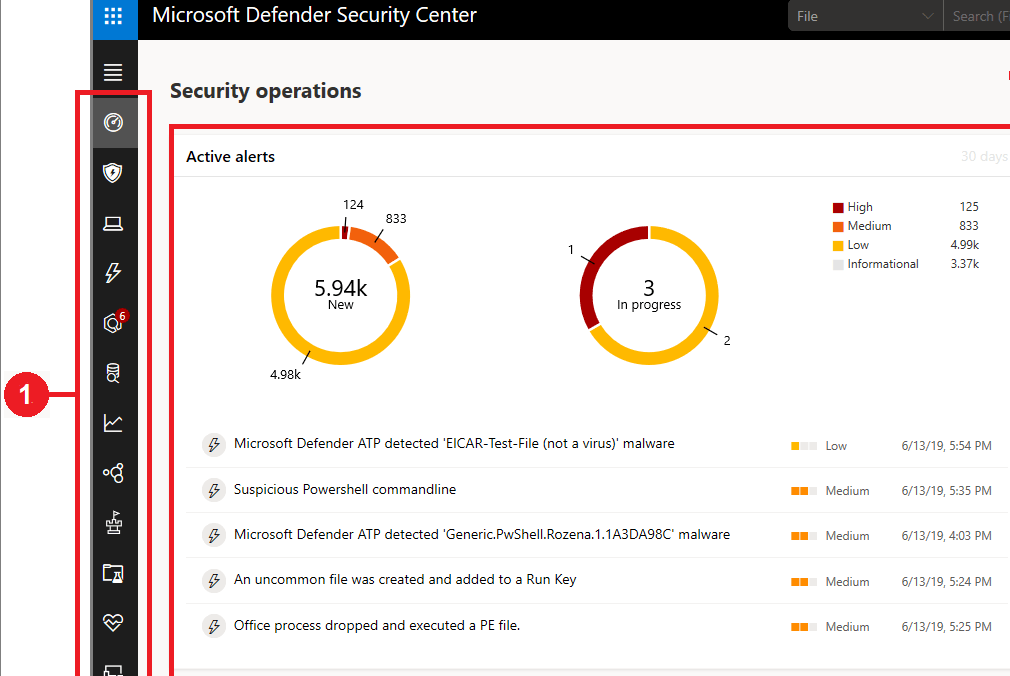The image size is (1010, 676).
Task: Click the 5.94k New alerts donut center
Action: click(341, 294)
